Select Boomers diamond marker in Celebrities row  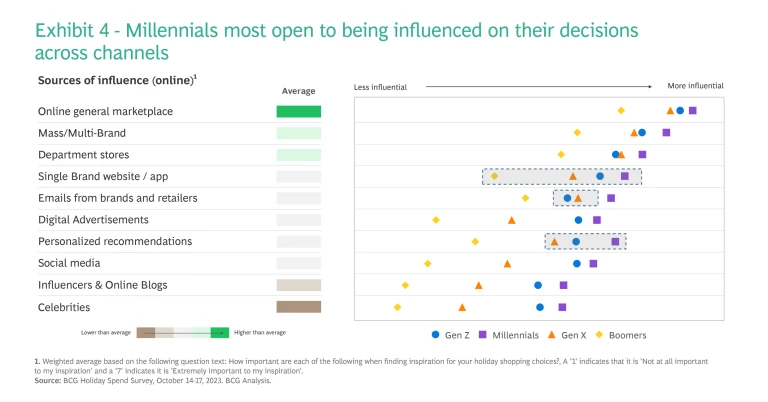point(398,307)
